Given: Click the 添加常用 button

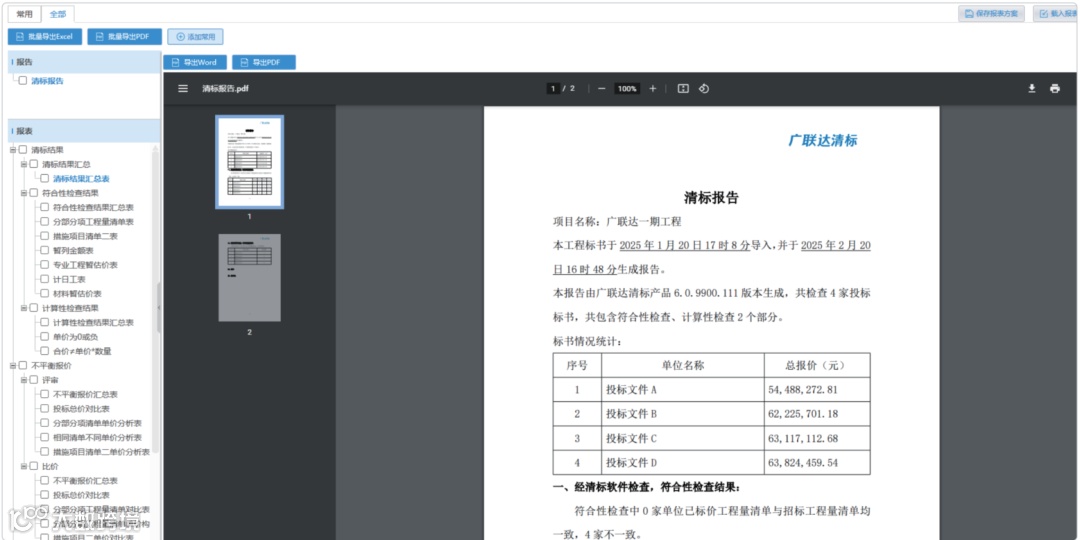Looking at the screenshot, I should 196,37.
